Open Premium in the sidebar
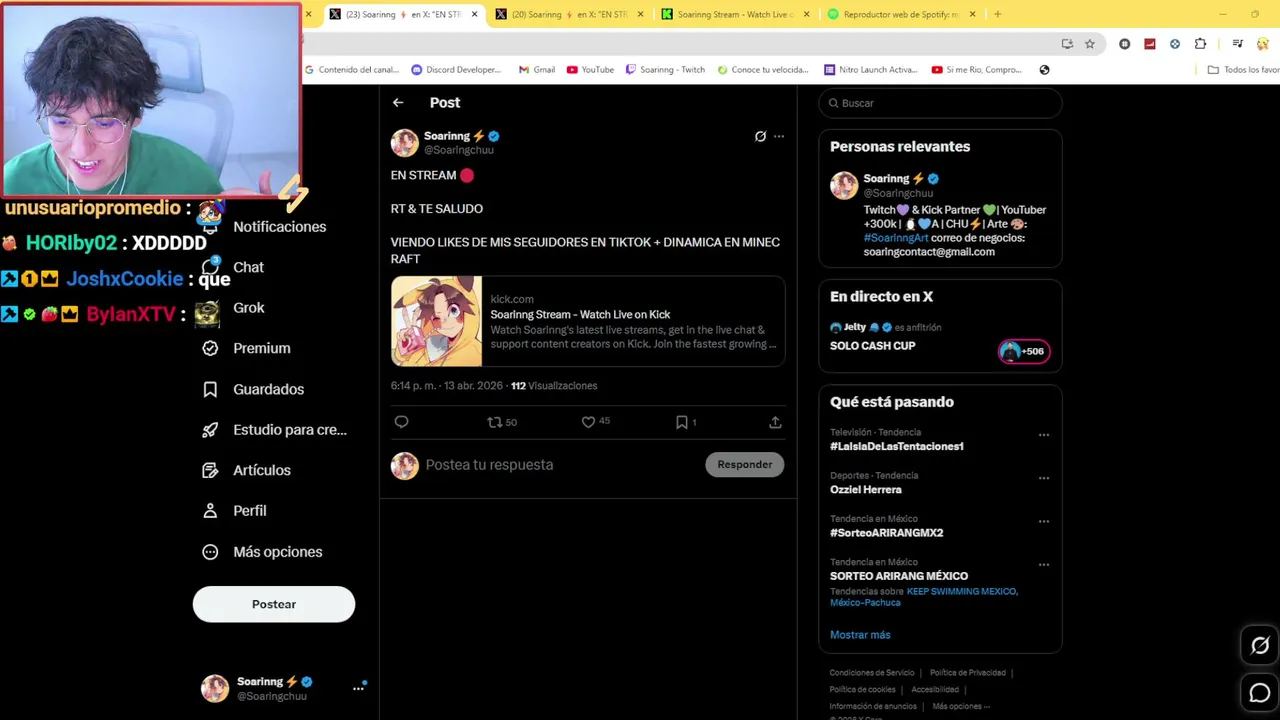 (x=246, y=348)
